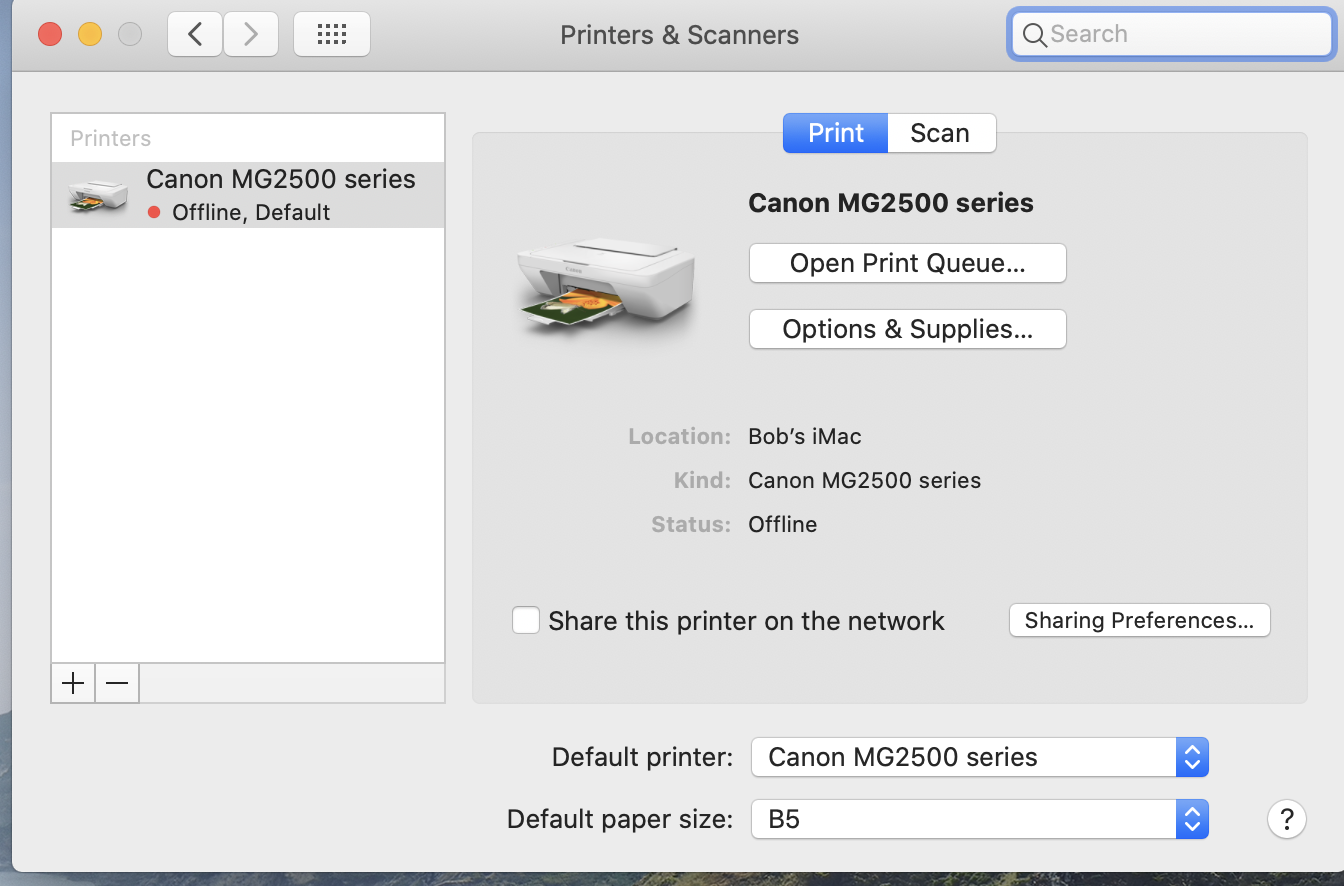The height and width of the screenshot is (886, 1344).
Task: Click the 'Offline, Default' status text
Action: tap(251, 212)
